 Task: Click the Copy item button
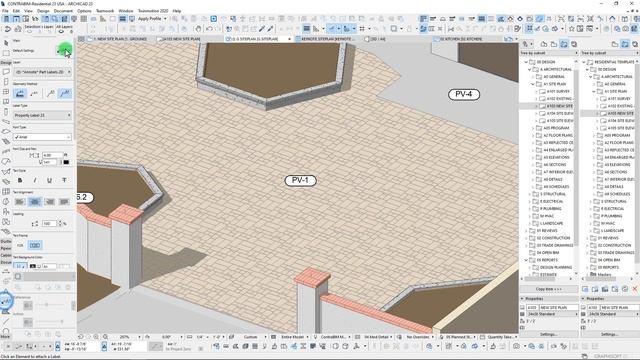(549, 289)
